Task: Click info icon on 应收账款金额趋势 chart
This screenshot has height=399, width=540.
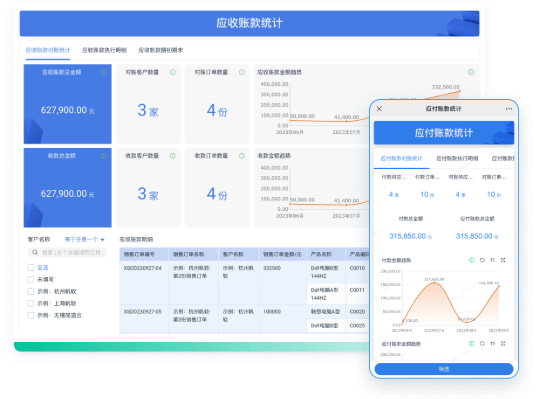Action: 471,72
